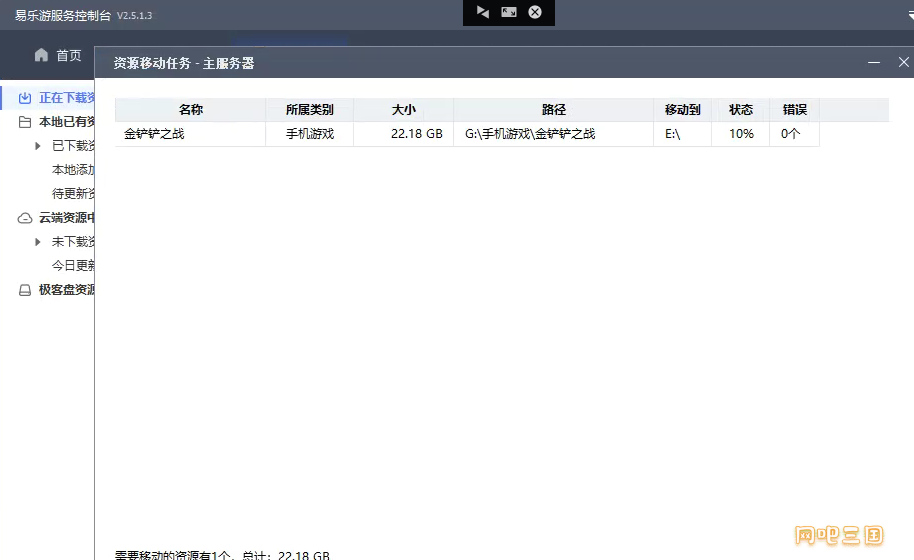The height and width of the screenshot is (560, 914).
Task: Select the 金铲铲之战 row in the task list
Action: coord(467,134)
